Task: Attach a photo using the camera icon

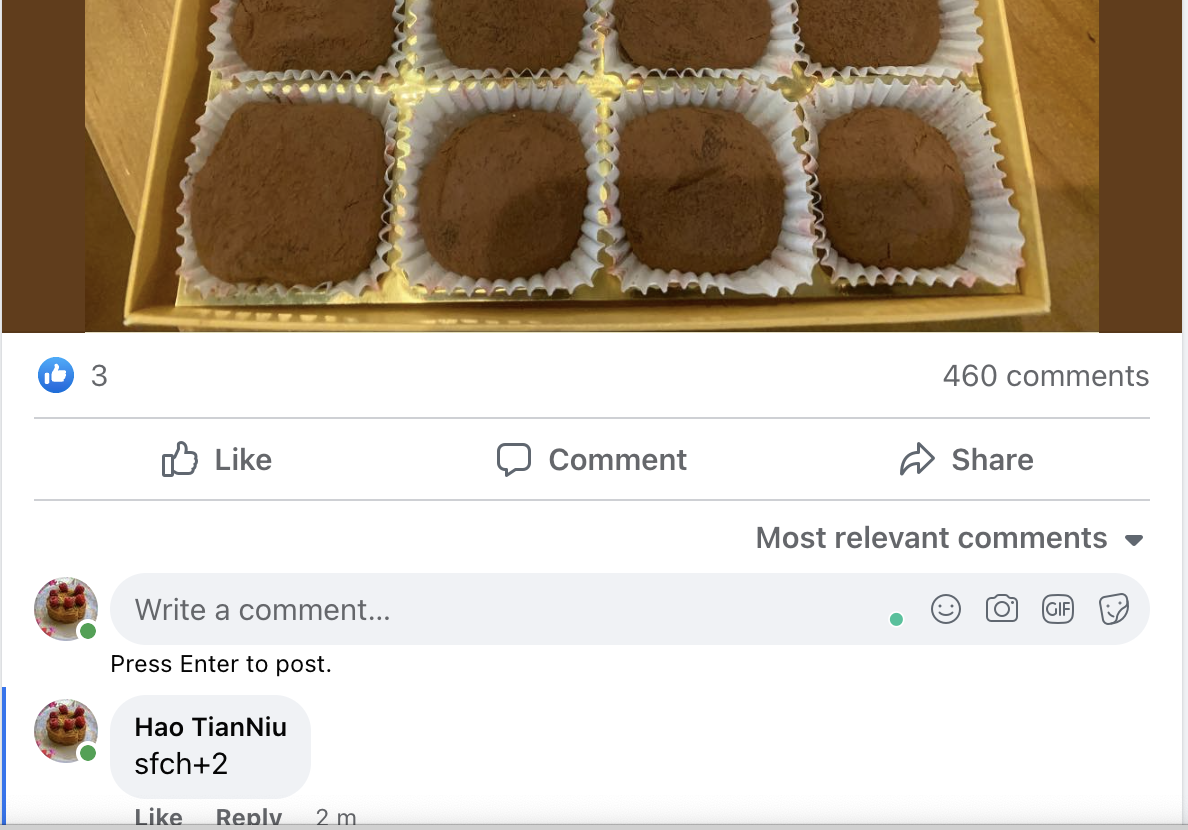Action: click(1002, 608)
